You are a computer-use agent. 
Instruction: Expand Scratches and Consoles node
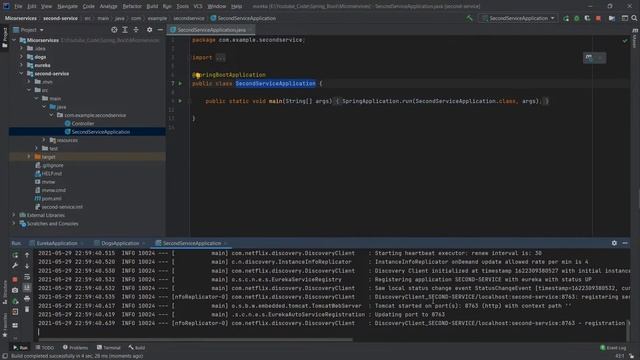tap(14, 224)
